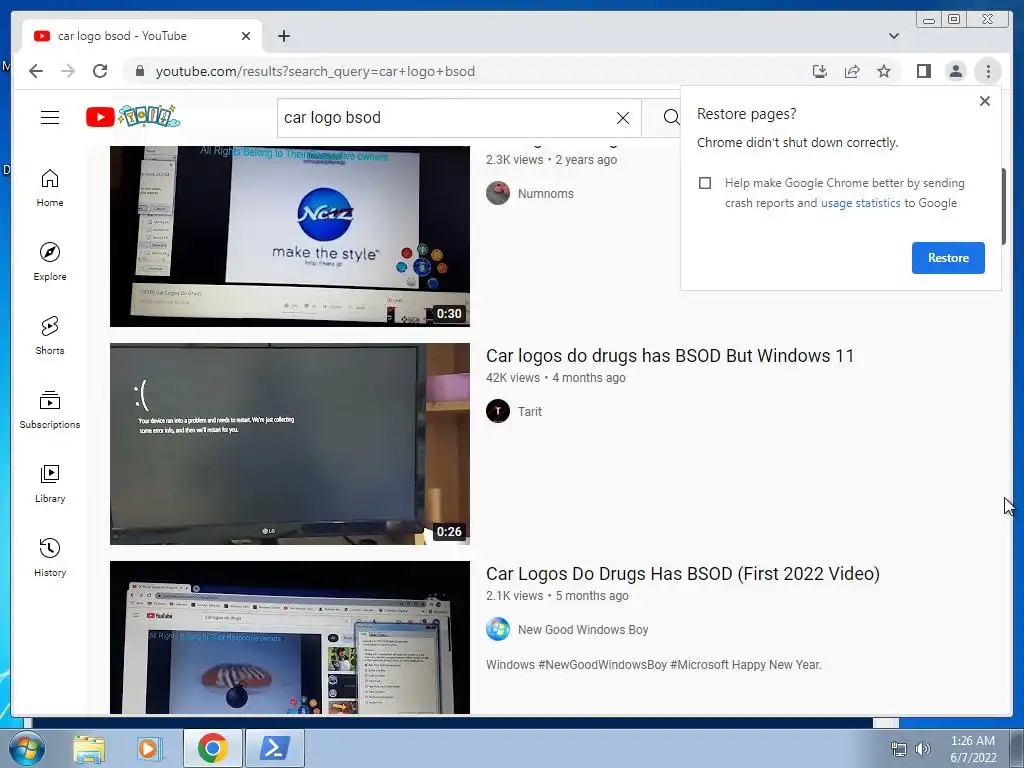The height and width of the screenshot is (768, 1024).
Task: Click the '42K views' text
Action: 513,378
